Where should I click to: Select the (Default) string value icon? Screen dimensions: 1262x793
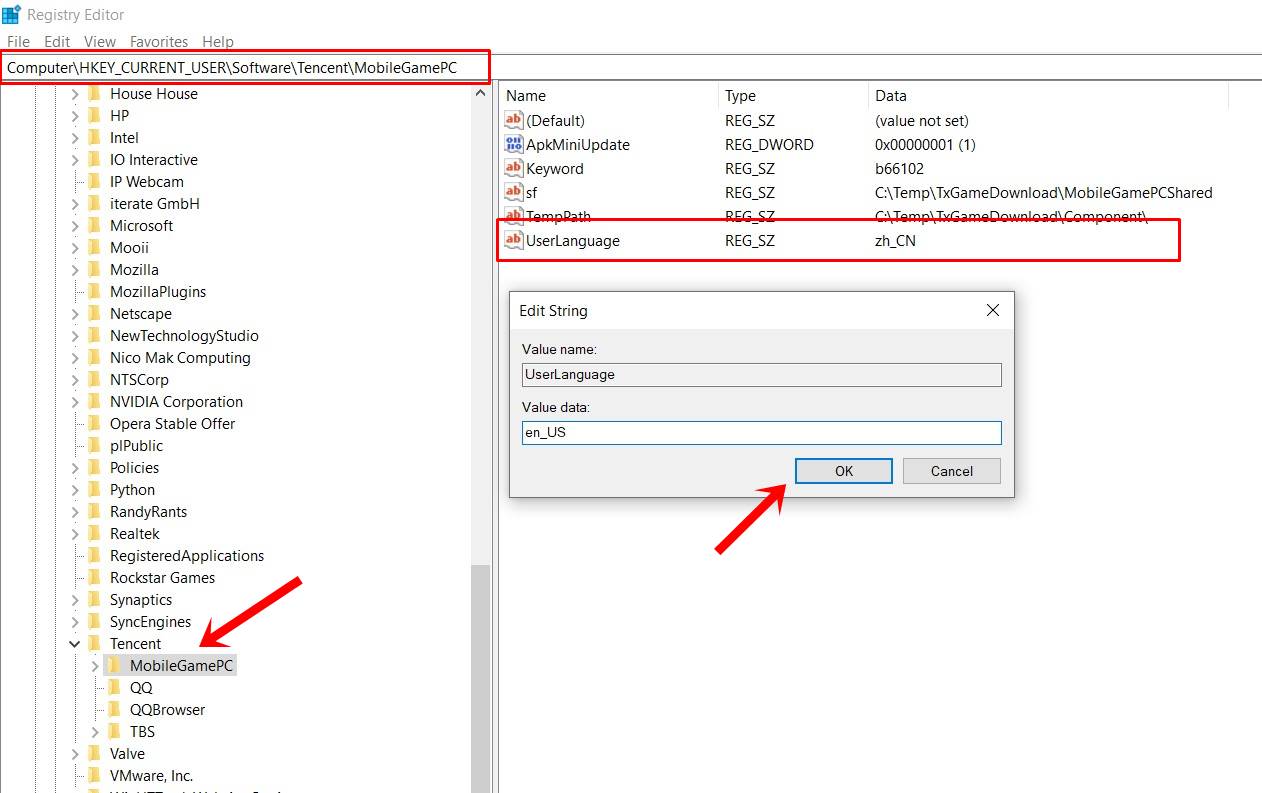pos(514,120)
